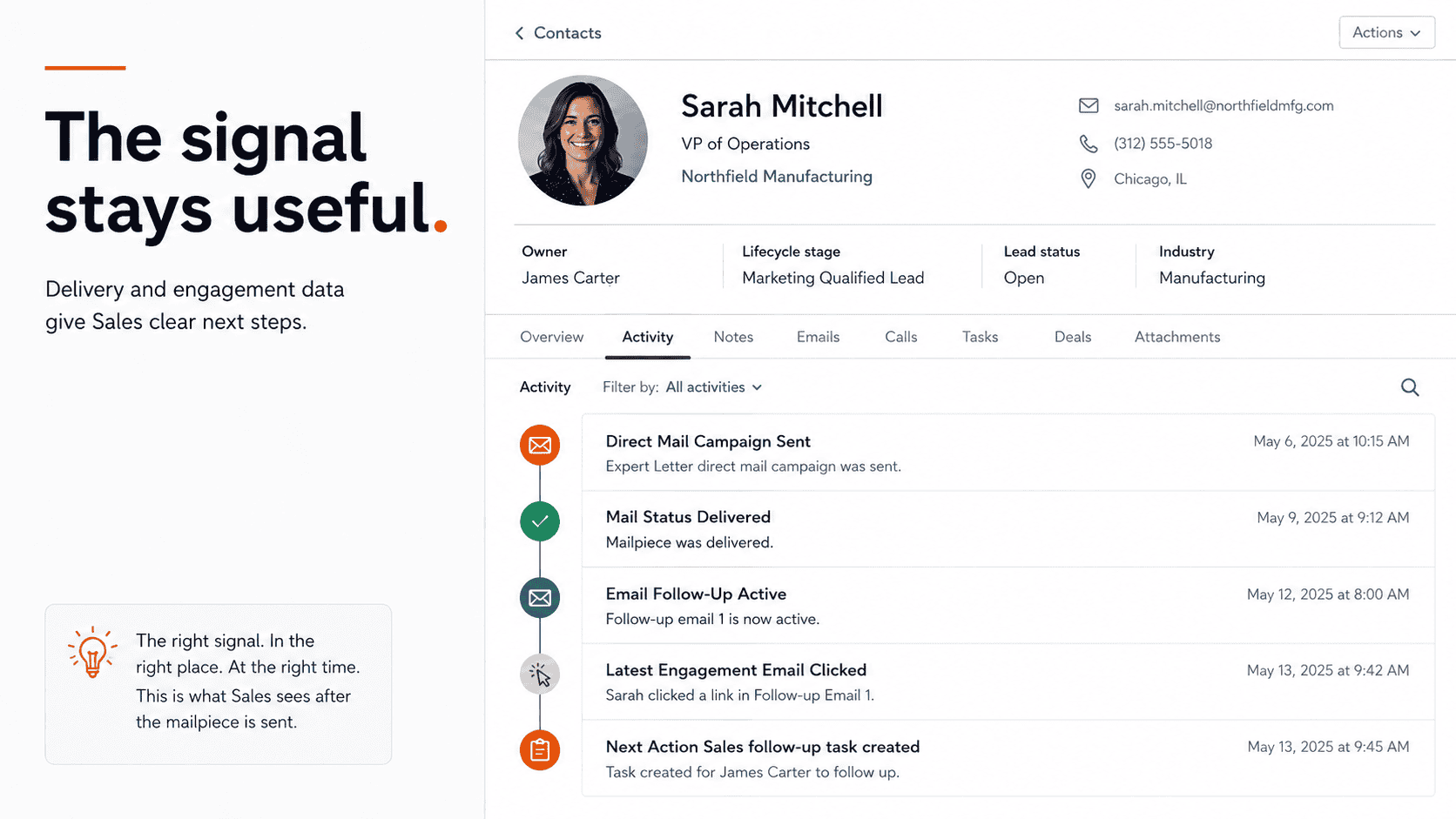This screenshot has width=1456, height=819.
Task: Click the lightbulb icon in the tip card
Action: click(92, 653)
